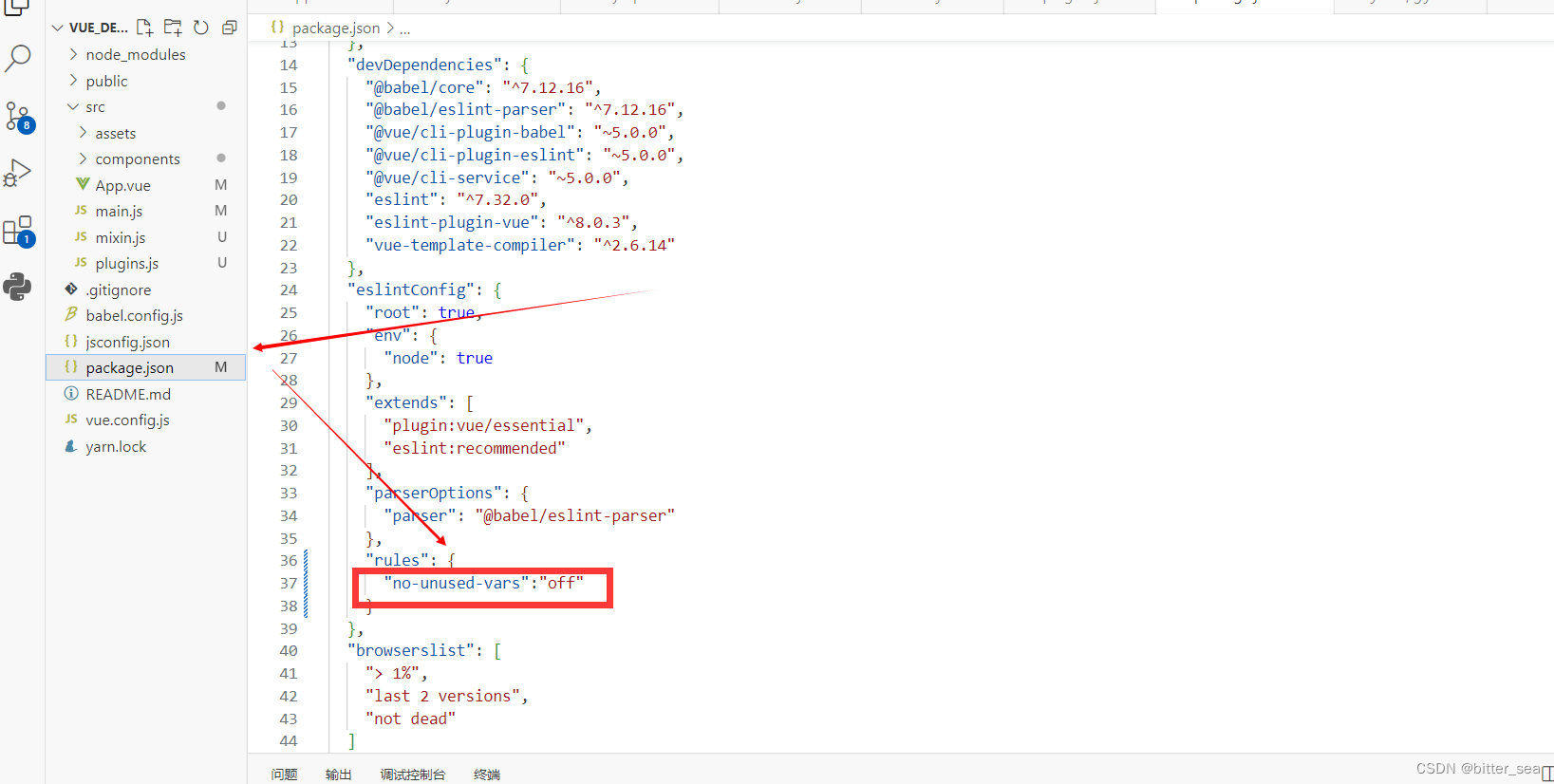Click the breadcrumb ellipsis after package.json
This screenshot has width=1554, height=784.
[x=405, y=28]
